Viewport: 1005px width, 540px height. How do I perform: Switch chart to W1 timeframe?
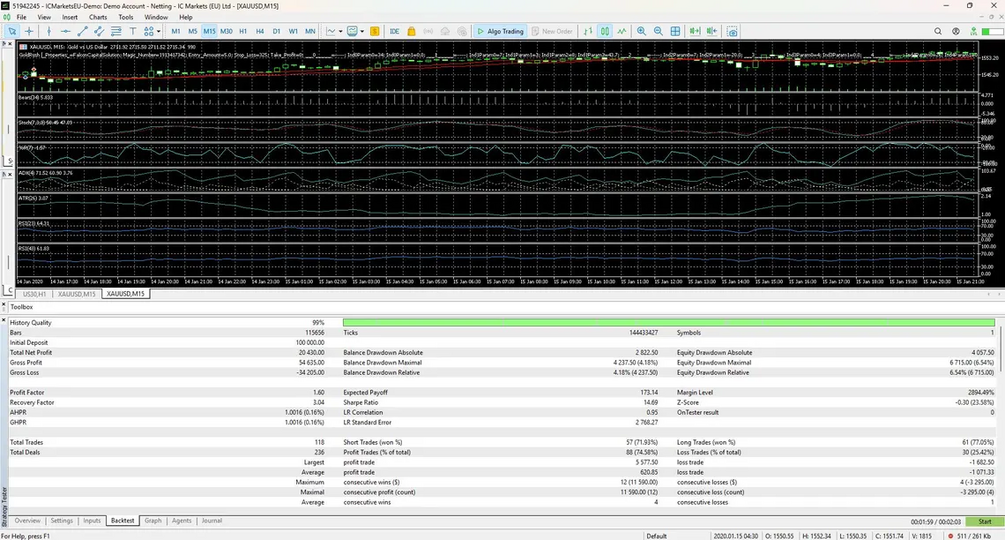pos(293,31)
